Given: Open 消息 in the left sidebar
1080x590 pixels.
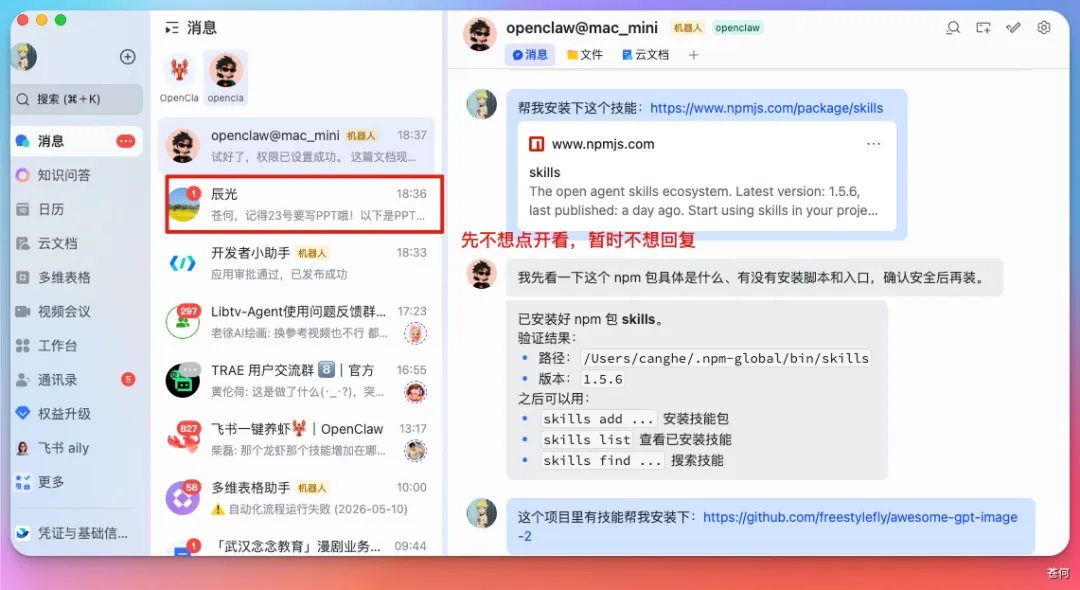Looking at the screenshot, I should point(77,141).
